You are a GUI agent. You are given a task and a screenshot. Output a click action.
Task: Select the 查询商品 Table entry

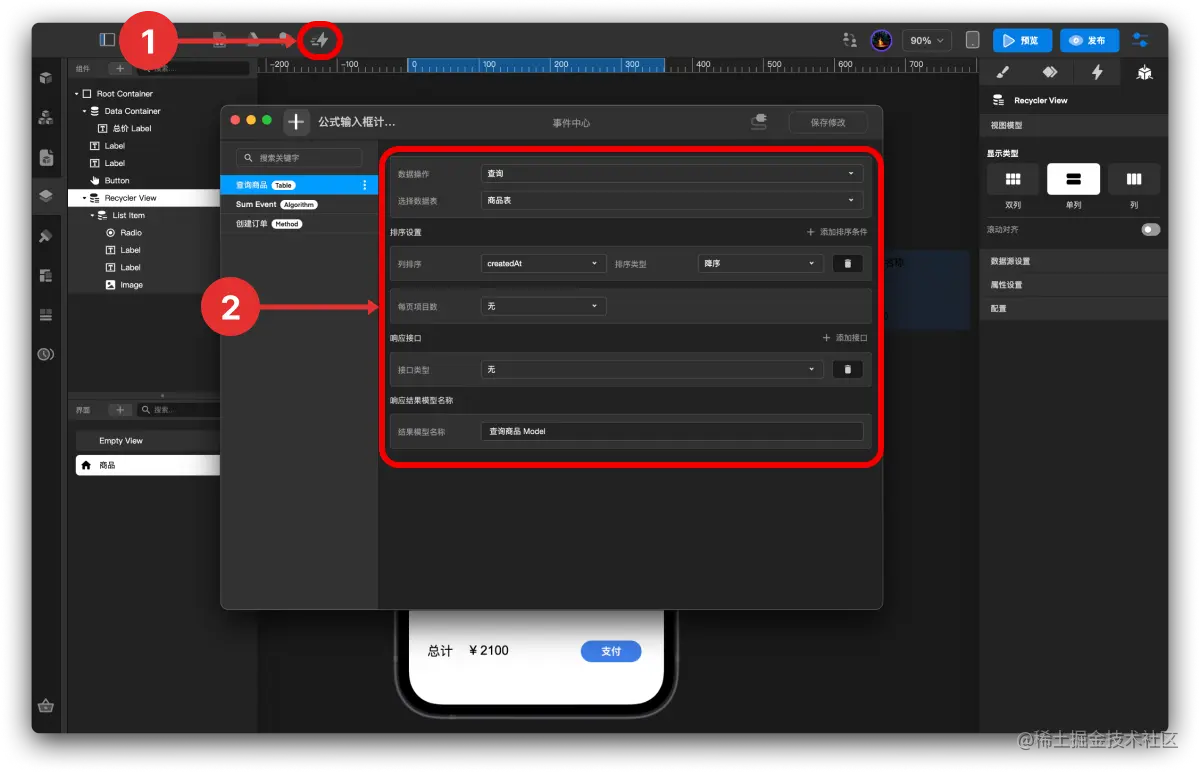click(x=299, y=185)
